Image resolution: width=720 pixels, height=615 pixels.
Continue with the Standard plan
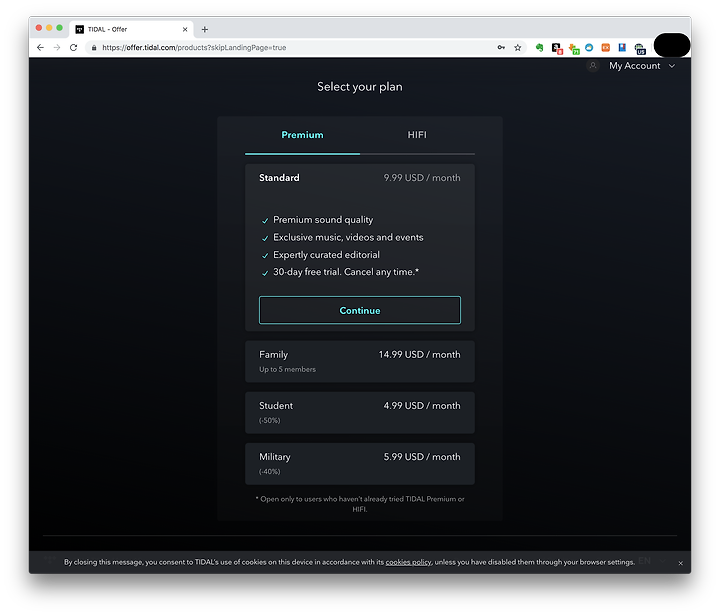point(360,310)
